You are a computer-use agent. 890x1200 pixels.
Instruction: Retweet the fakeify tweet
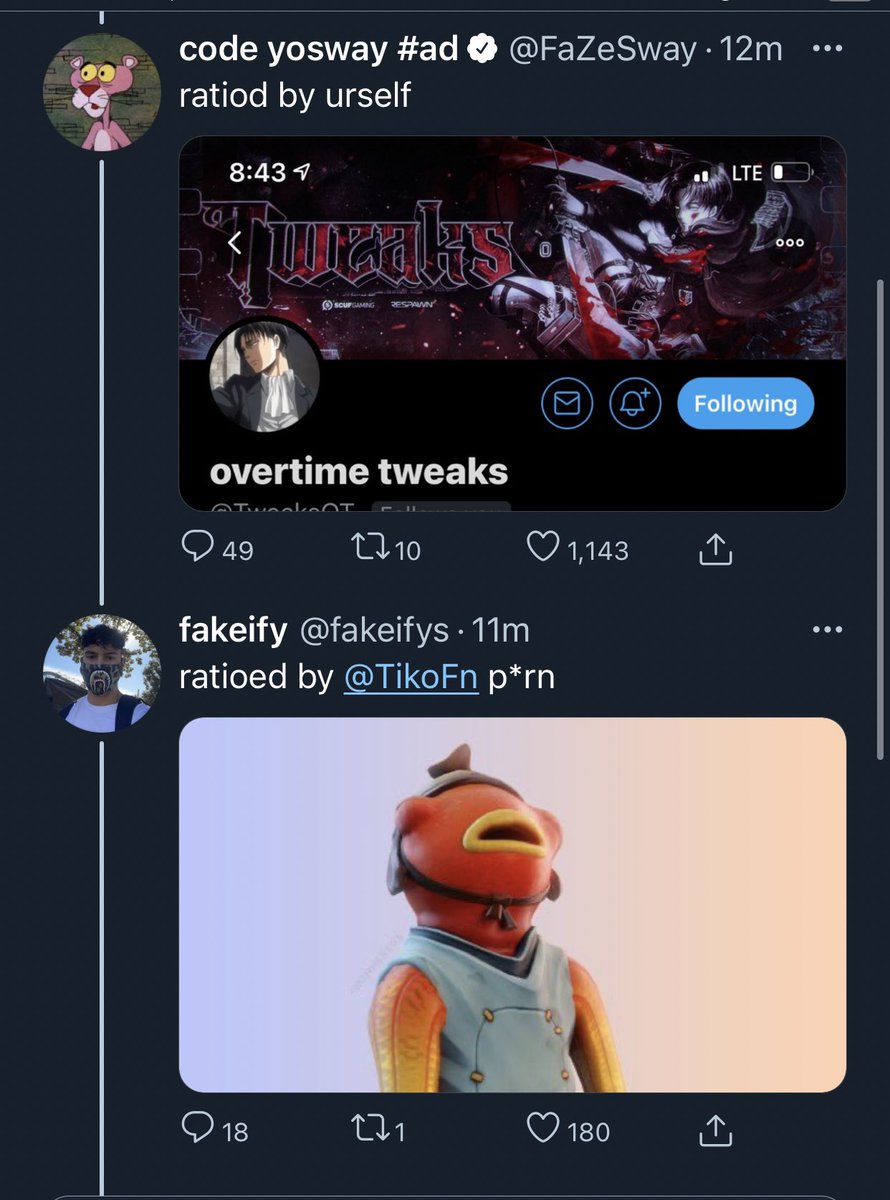click(372, 1129)
